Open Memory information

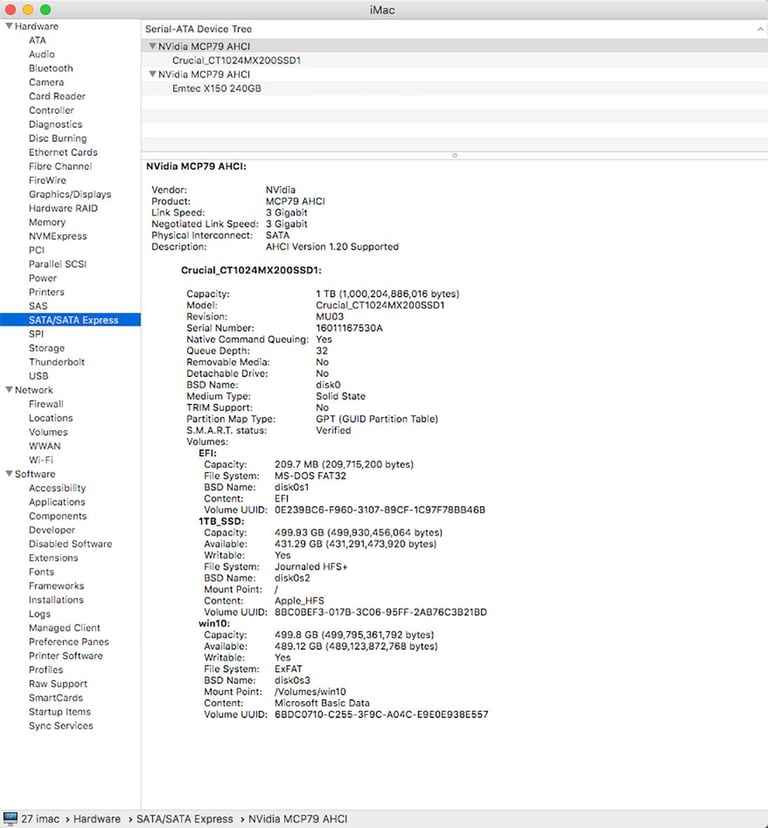[x=47, y=222]
